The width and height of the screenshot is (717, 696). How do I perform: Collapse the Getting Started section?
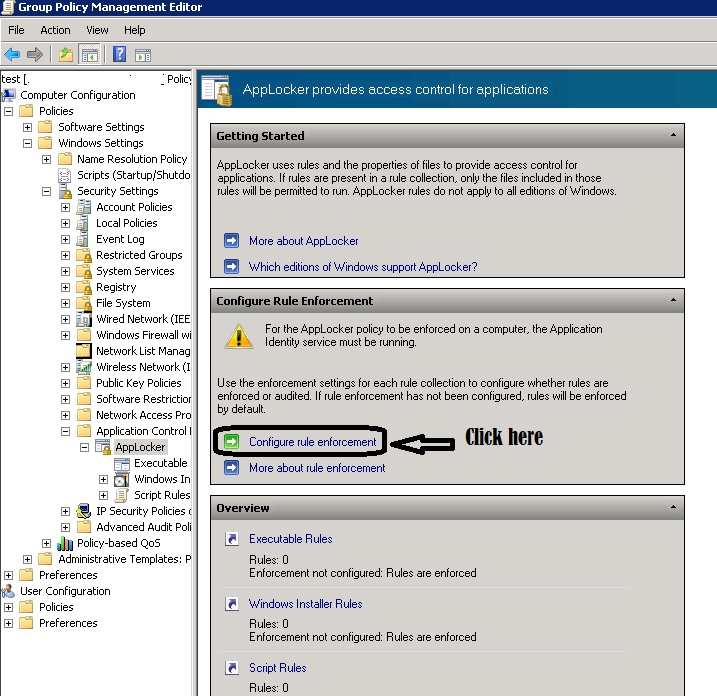[x=673, y=135]
